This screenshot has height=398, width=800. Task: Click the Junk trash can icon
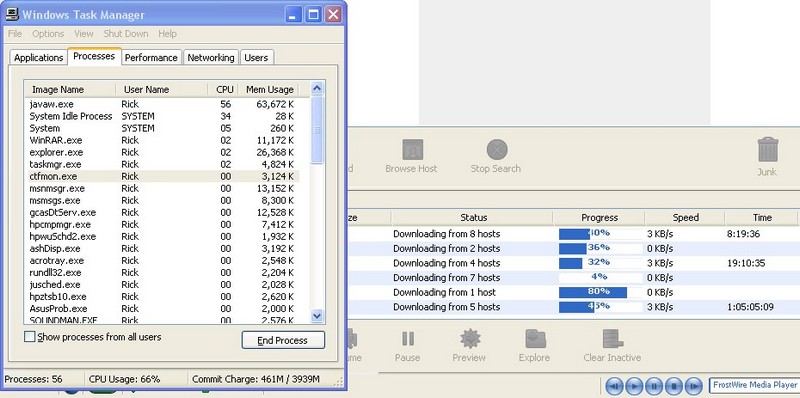767,150
